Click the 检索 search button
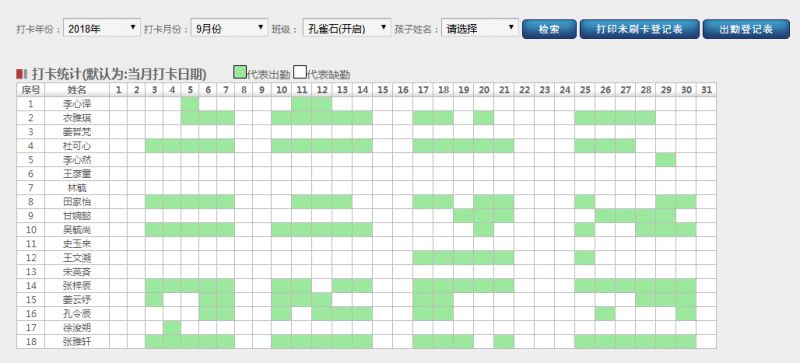Viewport: 800px width, 363px height. tap(549, 29)
